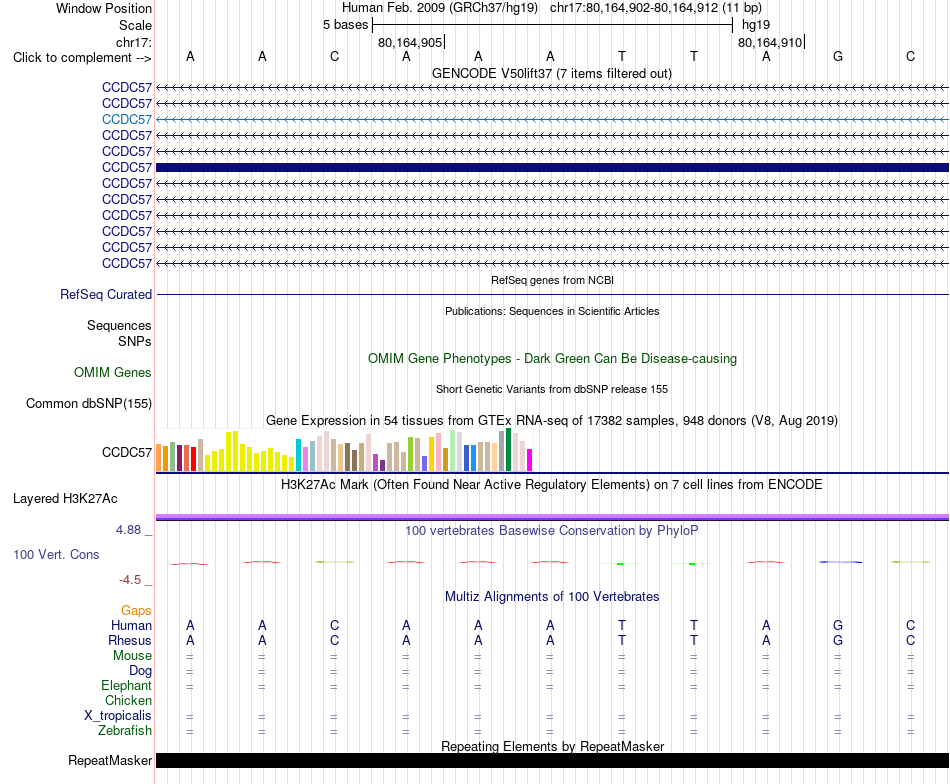Open 'Multiz Alignments of 100 Vertebrates' title
950x784 pixels.
tap(552, 597)
